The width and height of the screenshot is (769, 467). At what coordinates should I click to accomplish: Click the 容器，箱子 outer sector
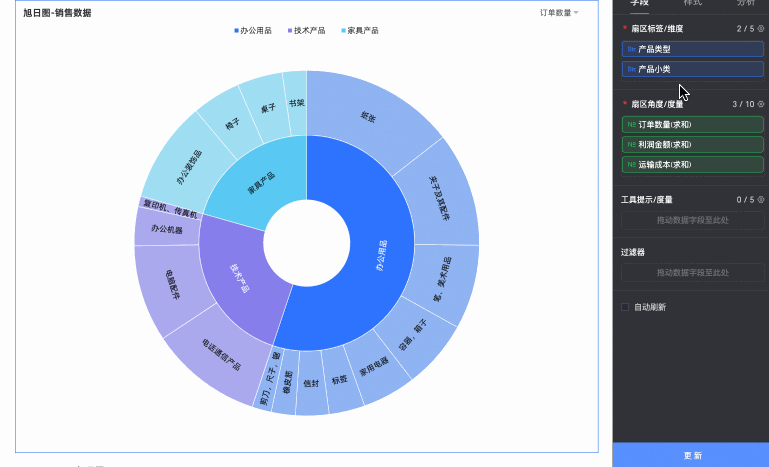point(412,335)
